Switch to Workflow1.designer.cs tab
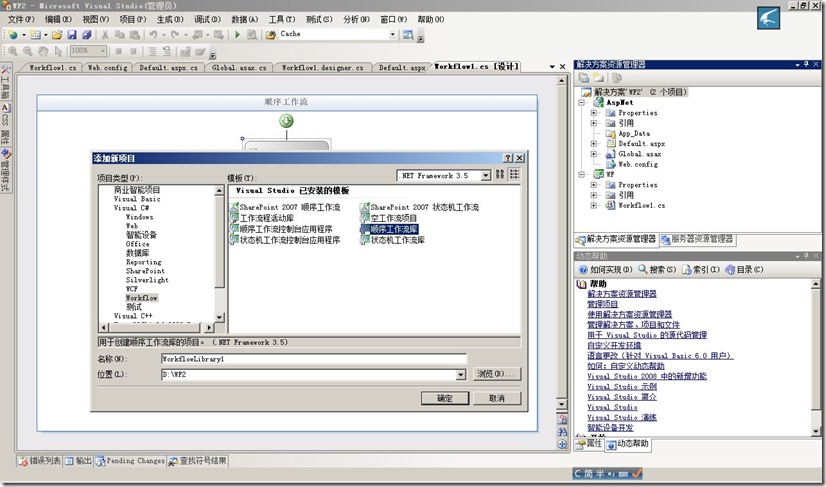This screenshot has height=487, width=826. click(x=322, y=67)
